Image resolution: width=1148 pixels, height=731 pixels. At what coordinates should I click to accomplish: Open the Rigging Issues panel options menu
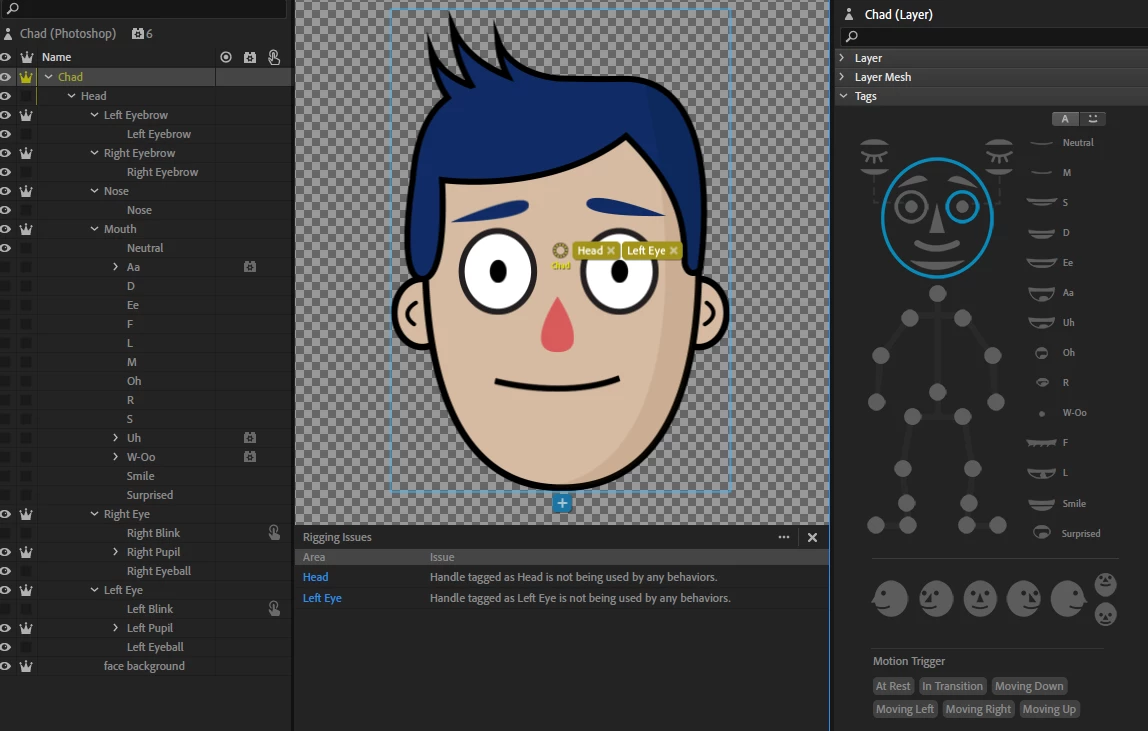coord(784,537)
